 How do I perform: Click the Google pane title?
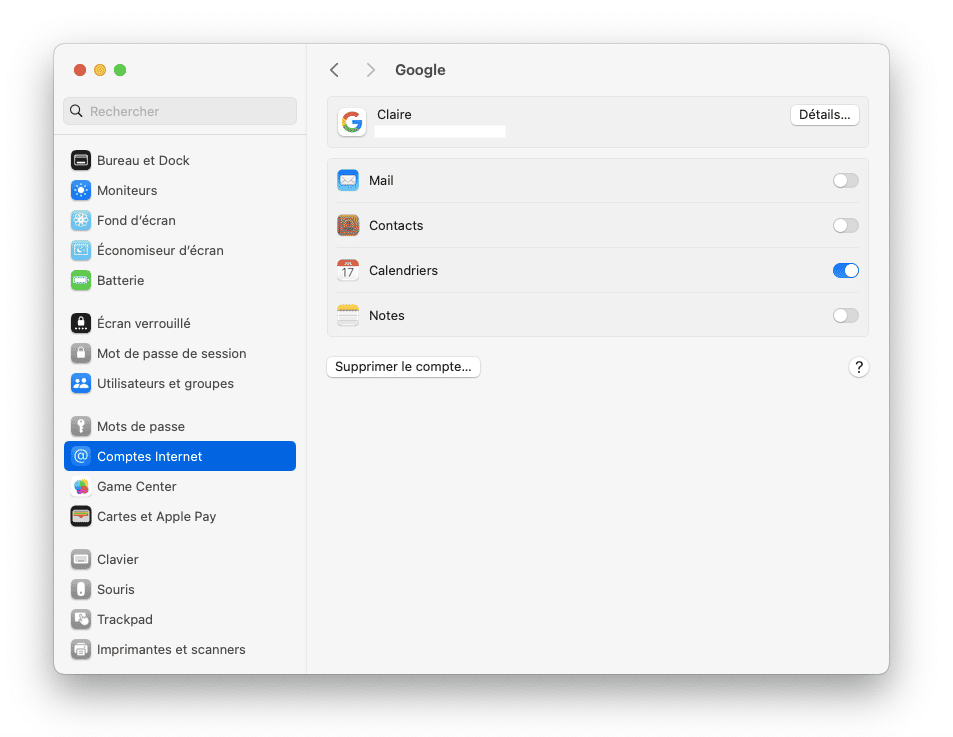[x=420, y=70]
